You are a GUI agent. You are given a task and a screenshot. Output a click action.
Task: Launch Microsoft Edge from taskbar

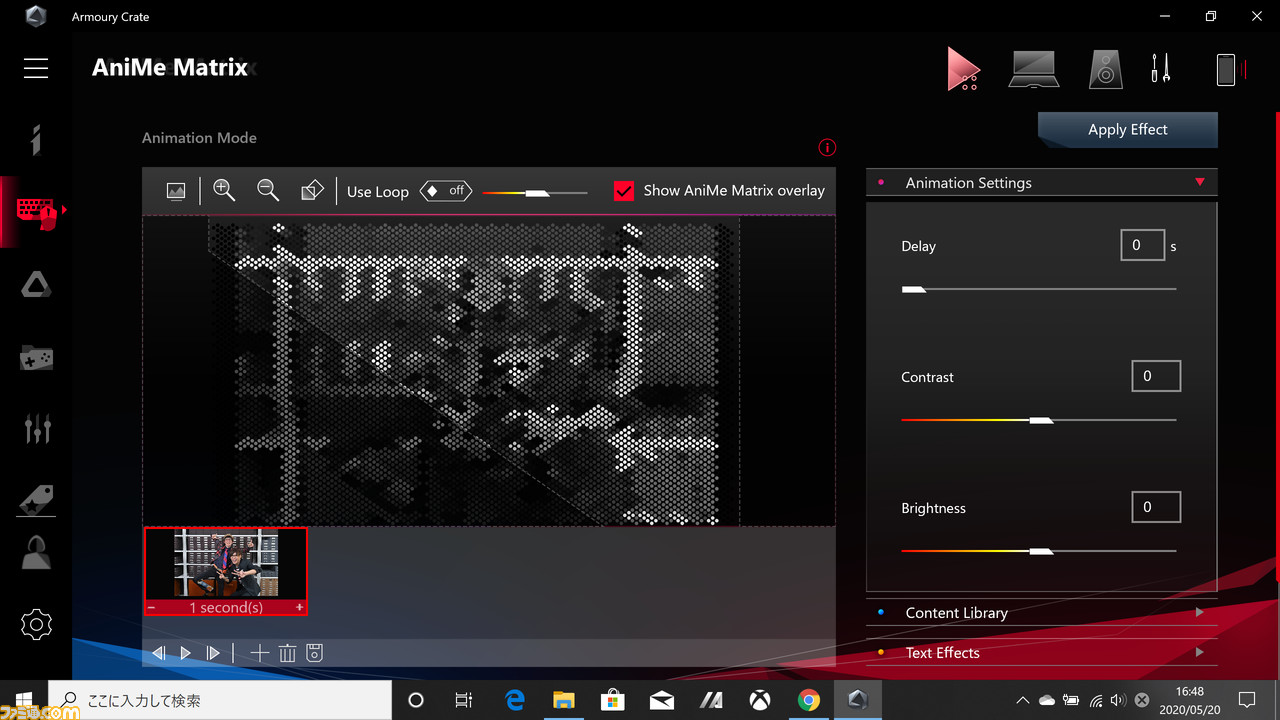tap(515, 701)
